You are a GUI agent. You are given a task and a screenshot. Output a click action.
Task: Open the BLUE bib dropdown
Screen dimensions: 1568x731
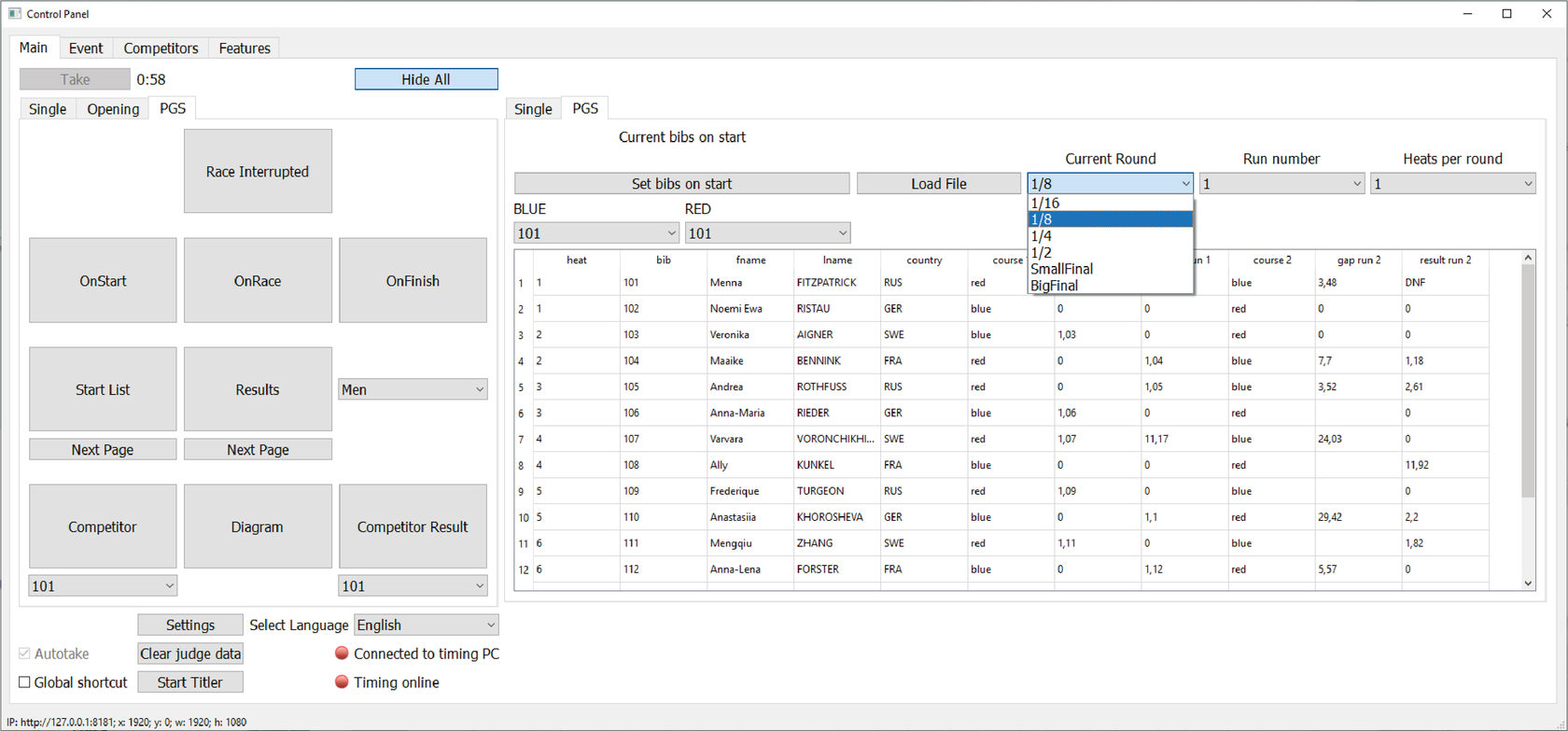coord(596,233)
